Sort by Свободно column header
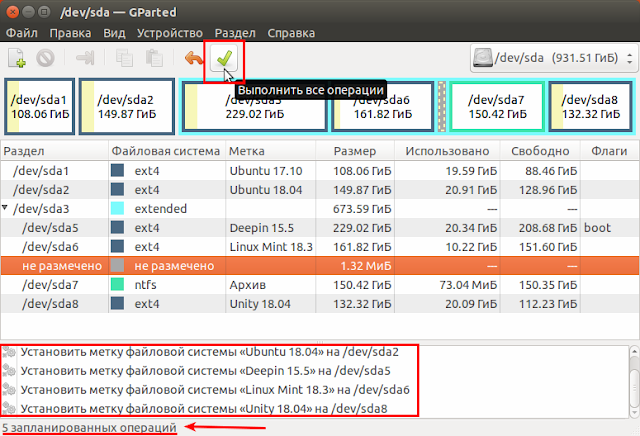Viewport: 640px width, 436px height. click(x=540, y=151)
